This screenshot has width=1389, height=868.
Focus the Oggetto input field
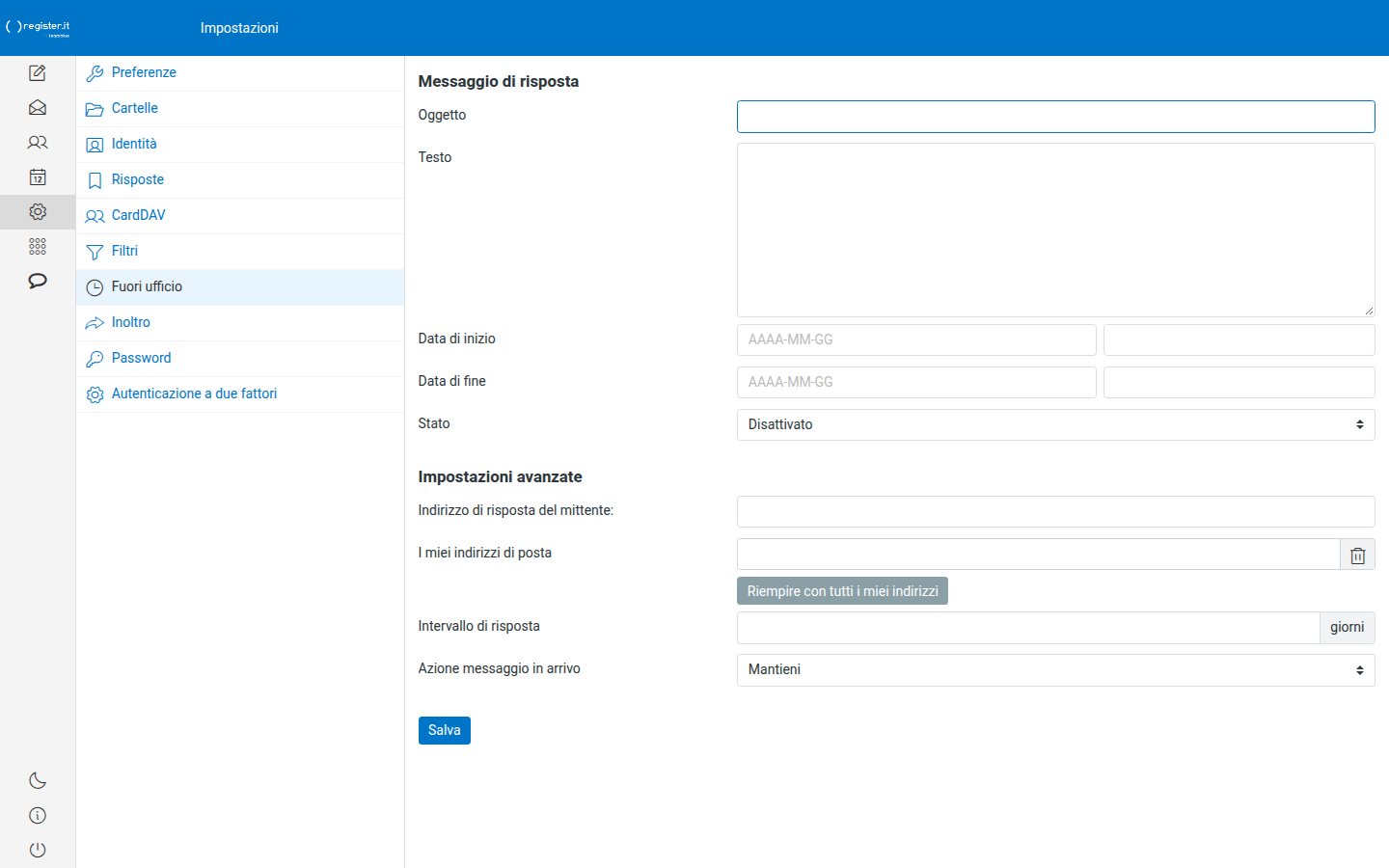coord(1056,117)
